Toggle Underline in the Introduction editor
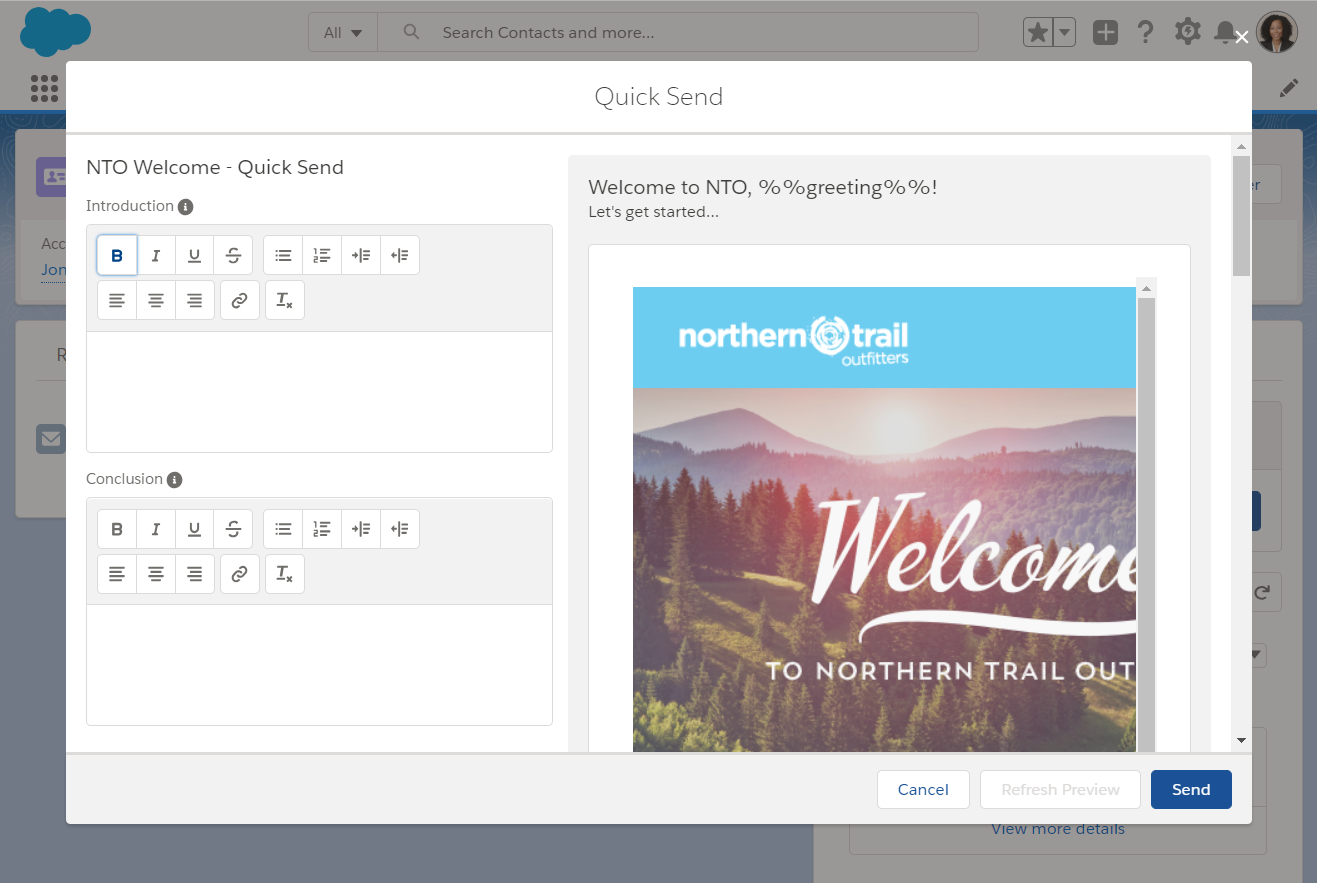The image size is (1317, 883). 195,255
